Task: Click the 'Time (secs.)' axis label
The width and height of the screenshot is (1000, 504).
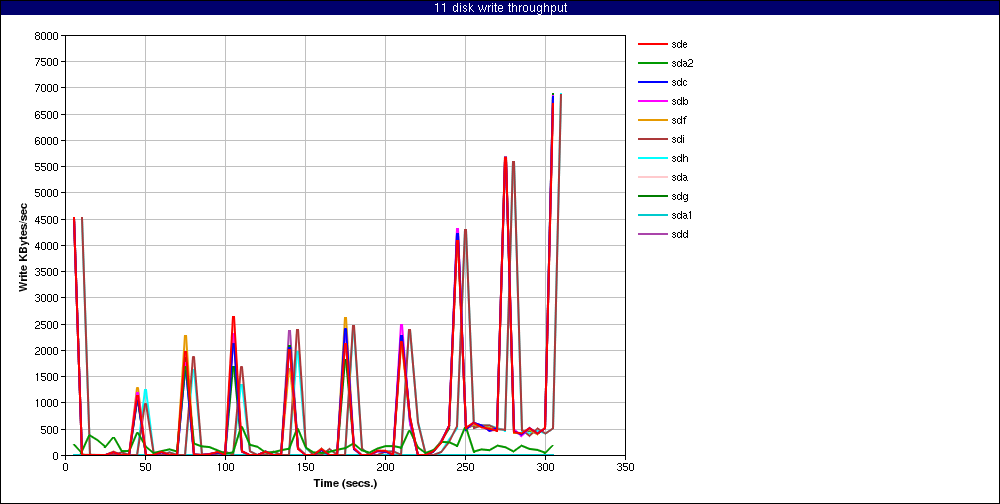Action: 345,483
